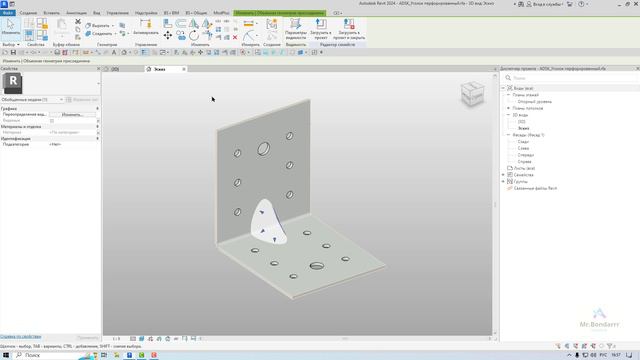The height and width of the screenshot is (360, 640).
Task: Click the Copy tool icon
Action: pos(181,36)
